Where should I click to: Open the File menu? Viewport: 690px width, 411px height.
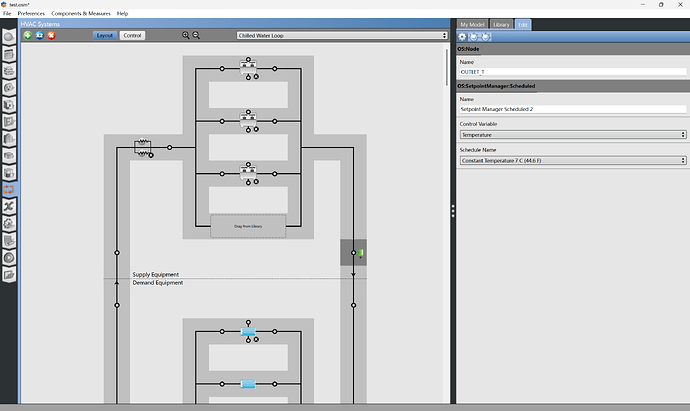tap(7, 14)
